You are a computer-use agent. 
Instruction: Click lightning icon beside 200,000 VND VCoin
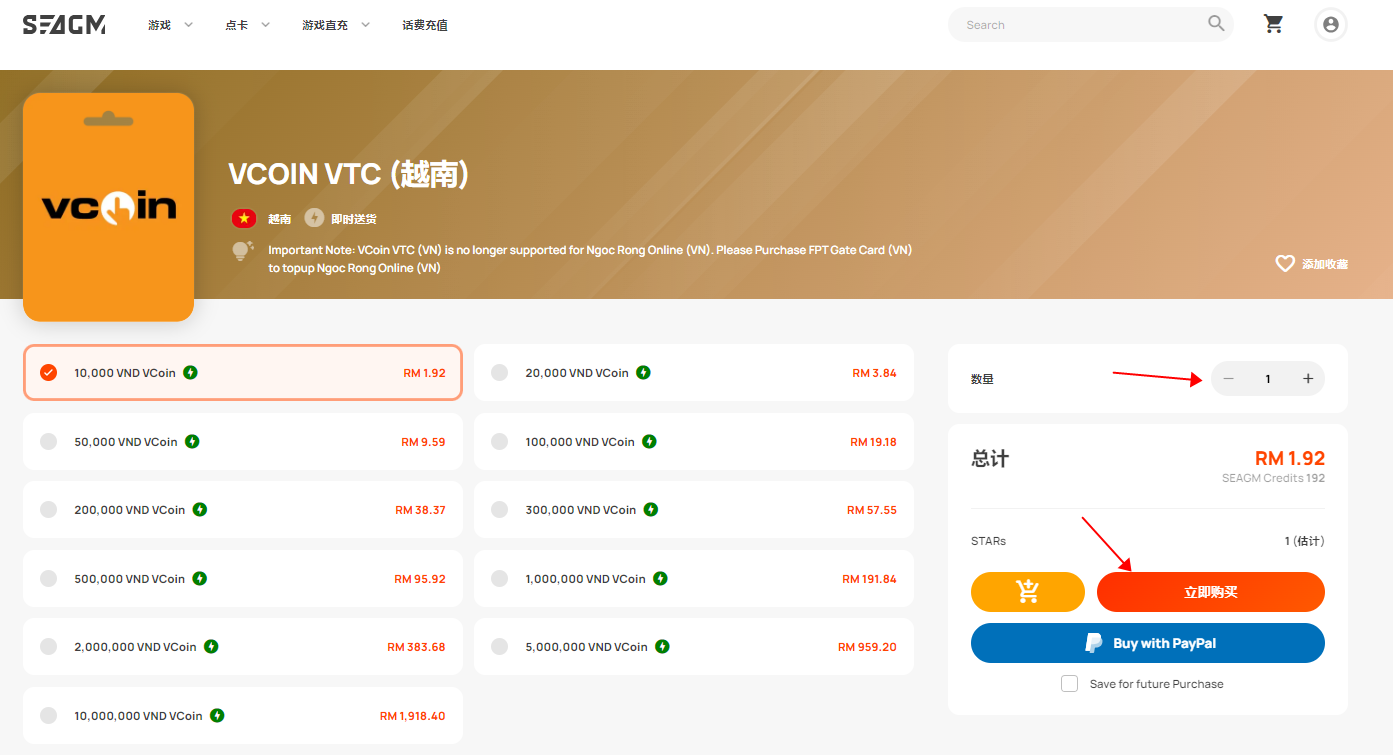pyautogui.click(x=200, y=510)
